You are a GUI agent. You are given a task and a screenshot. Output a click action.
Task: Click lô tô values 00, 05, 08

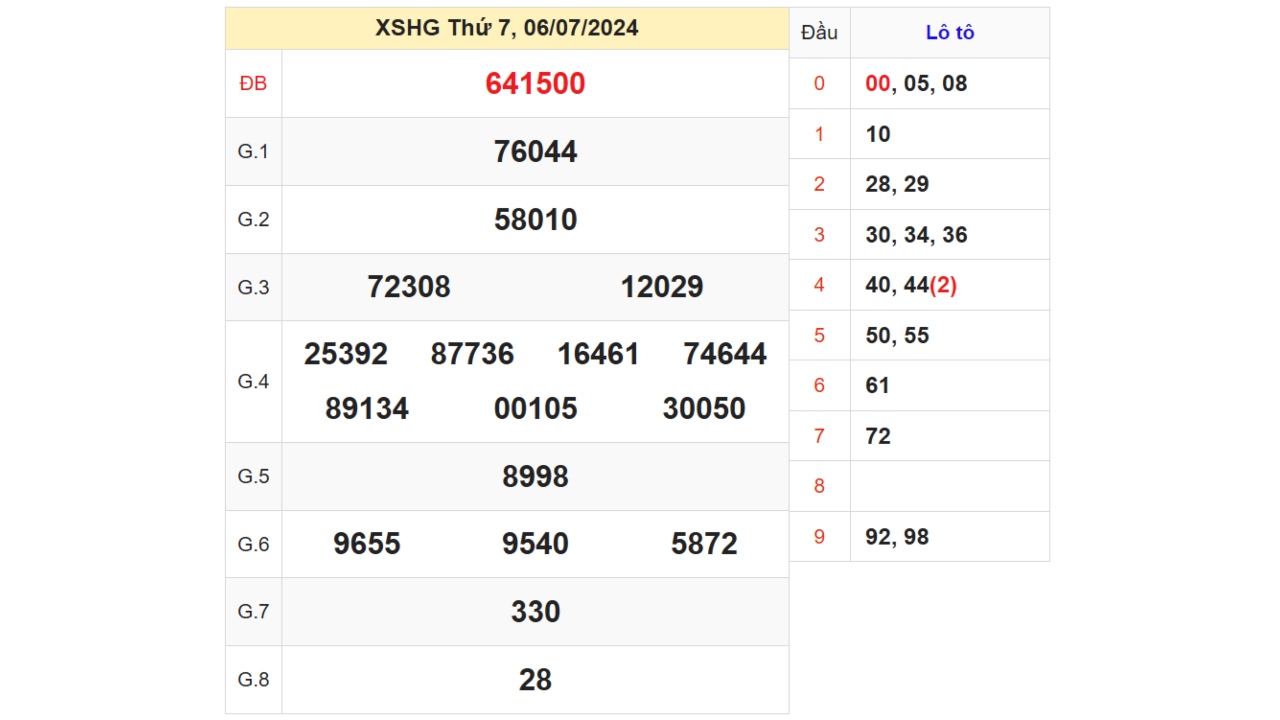pos(916,84)
